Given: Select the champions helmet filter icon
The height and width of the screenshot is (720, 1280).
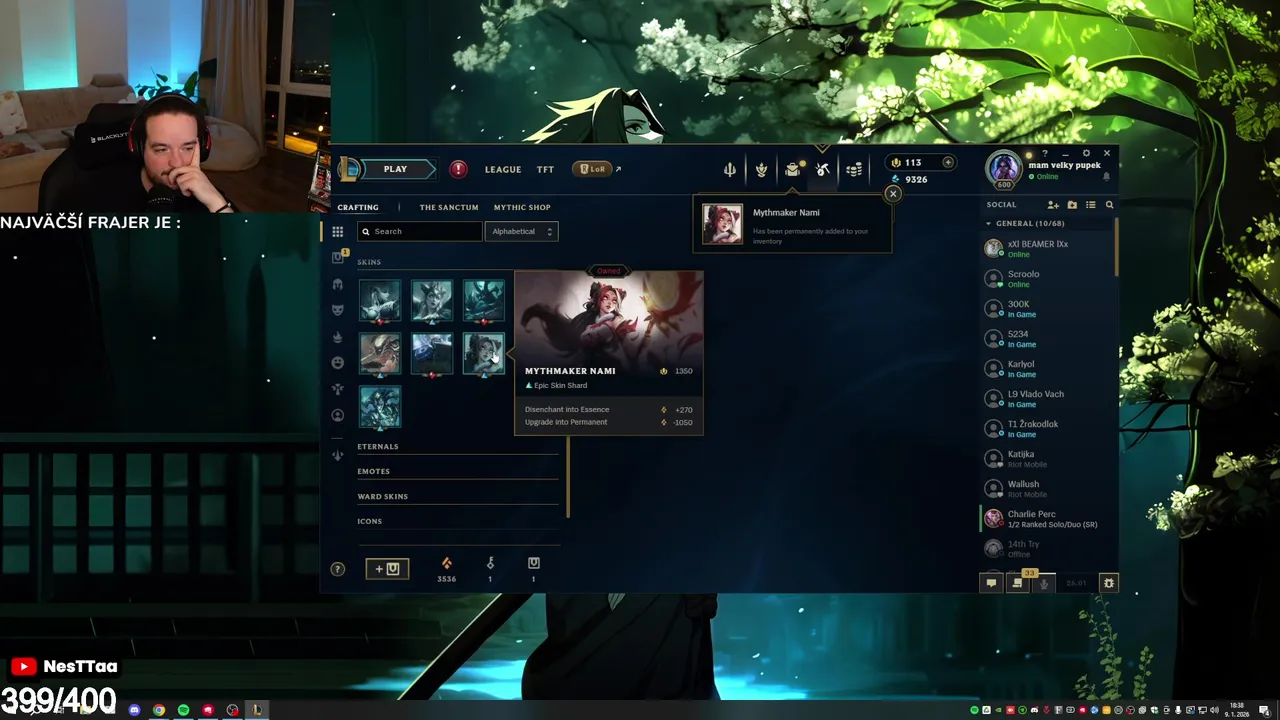Looking at the screenshot, I should tap(337, 284).
